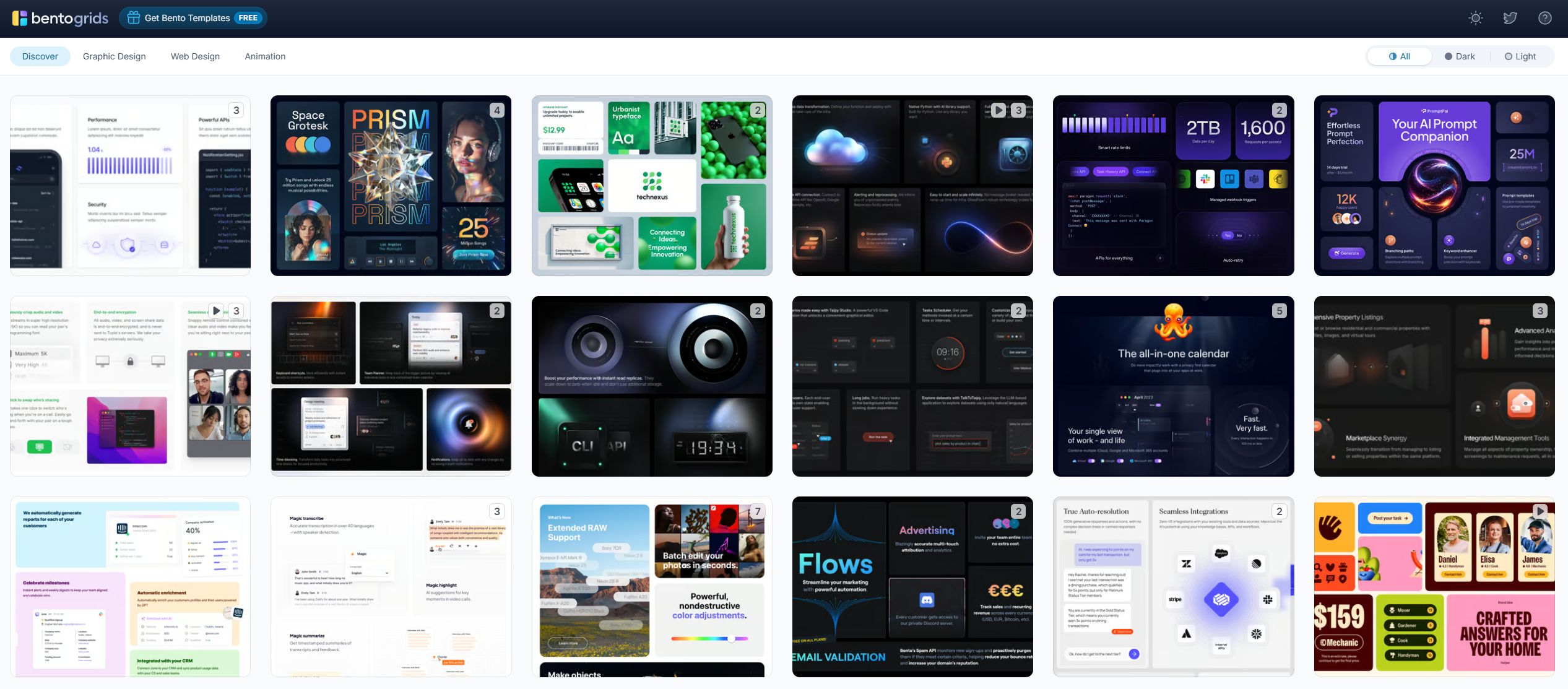1568x689 pixels.
Task: Go to the Animation tab
Action: pyautogui.click(x=265, y=56)
